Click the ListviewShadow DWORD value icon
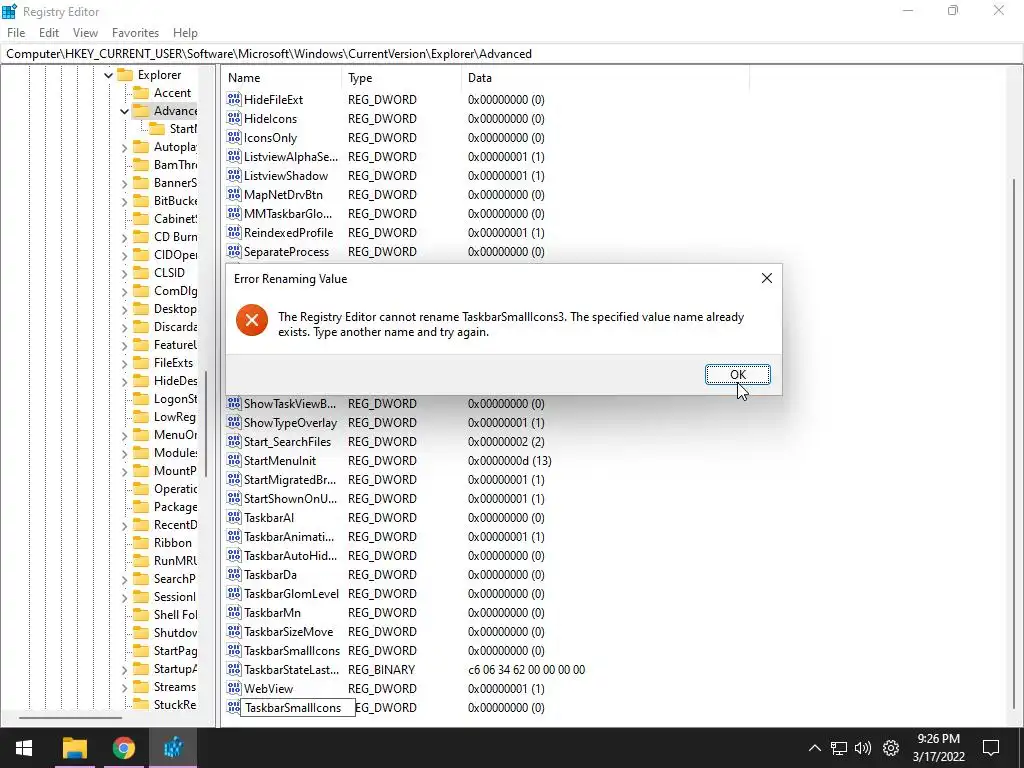 [234, 176]
